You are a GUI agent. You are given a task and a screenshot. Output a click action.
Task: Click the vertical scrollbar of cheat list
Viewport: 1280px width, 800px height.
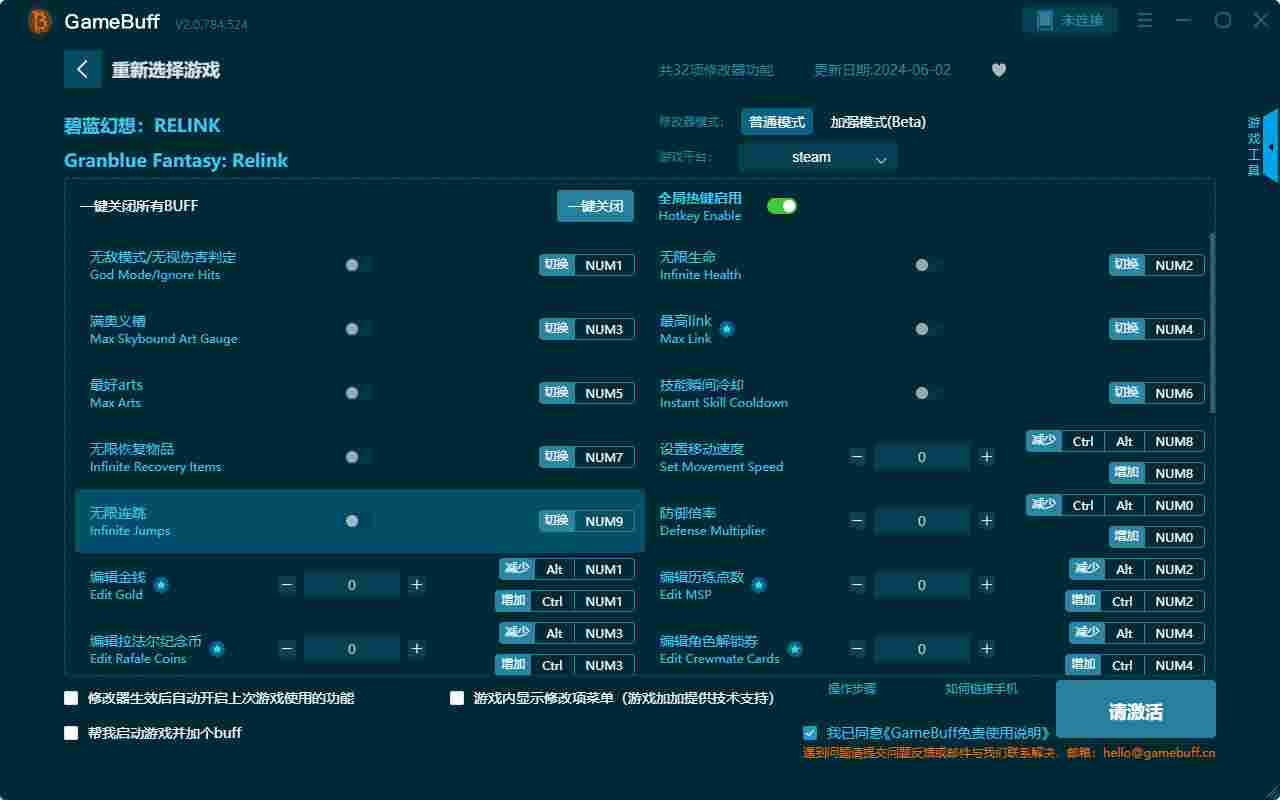click(1213, 322)
